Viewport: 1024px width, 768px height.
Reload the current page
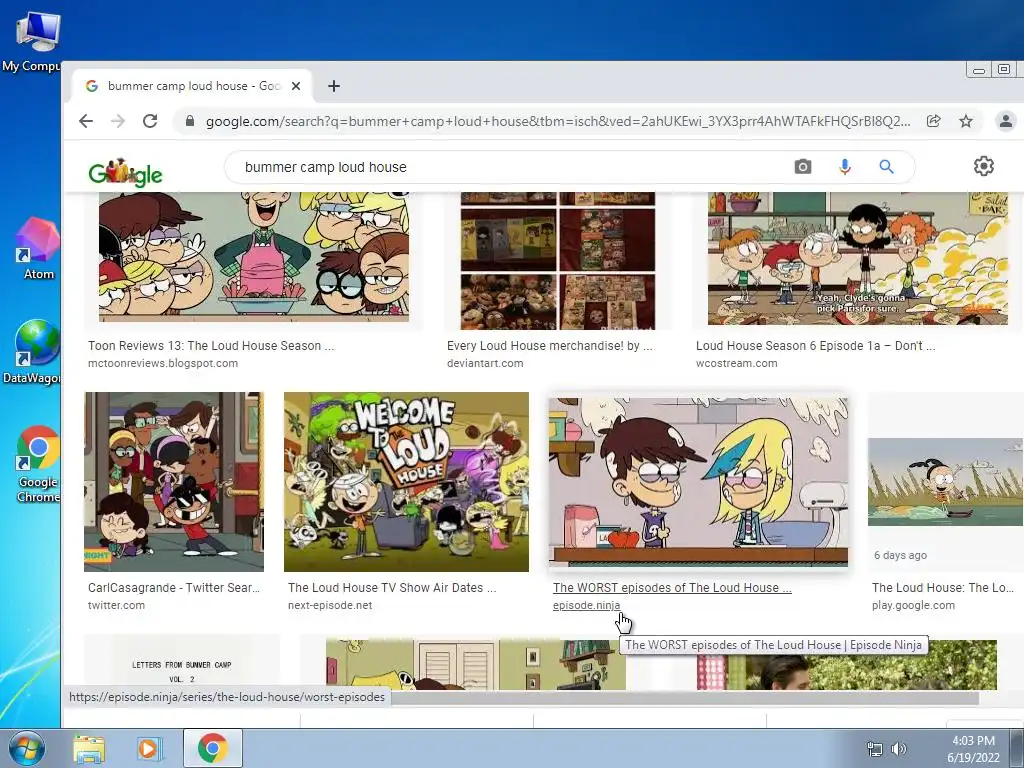pos(150,121)
